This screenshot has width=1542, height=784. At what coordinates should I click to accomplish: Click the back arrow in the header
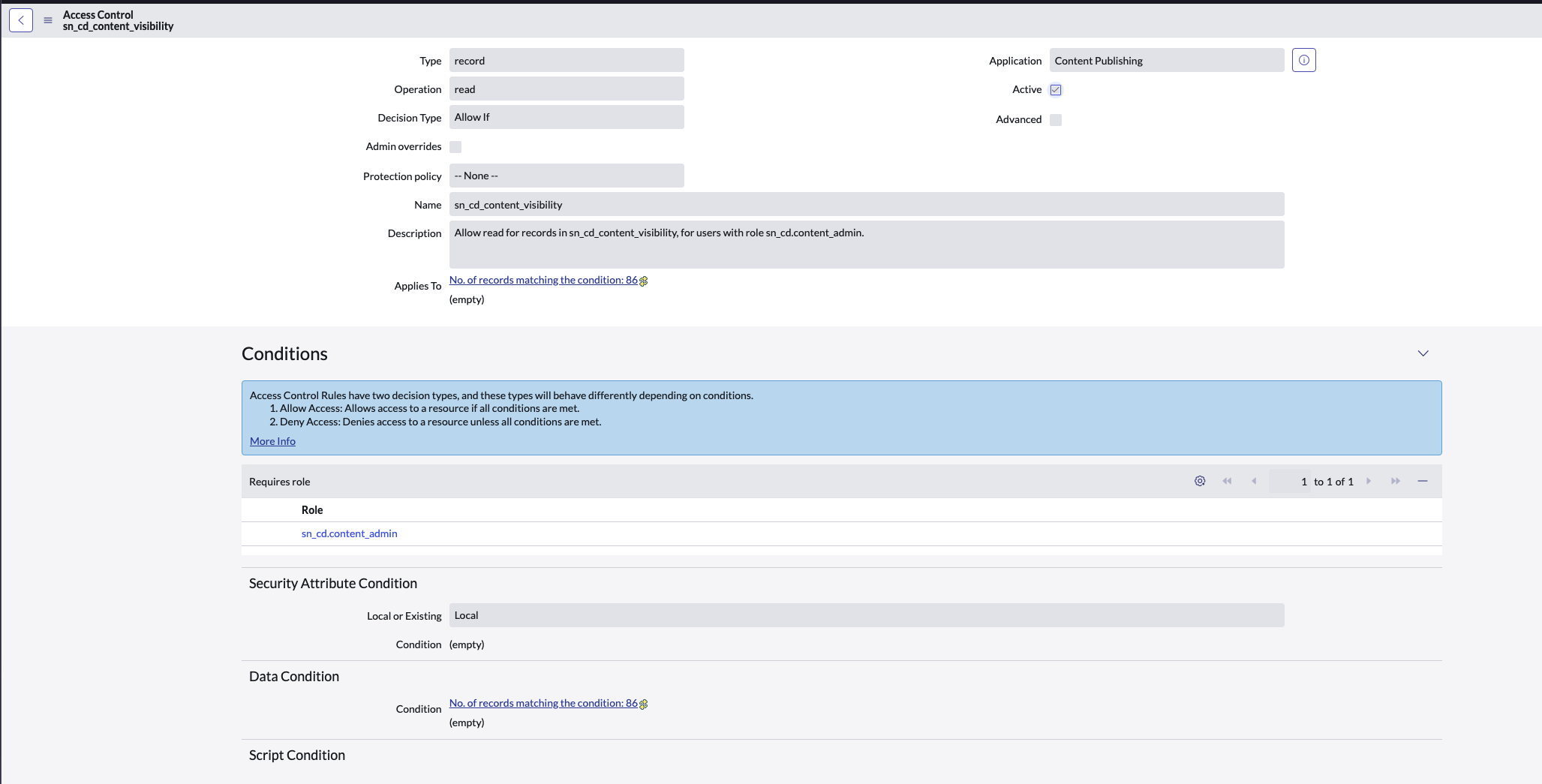coord(21,20)
